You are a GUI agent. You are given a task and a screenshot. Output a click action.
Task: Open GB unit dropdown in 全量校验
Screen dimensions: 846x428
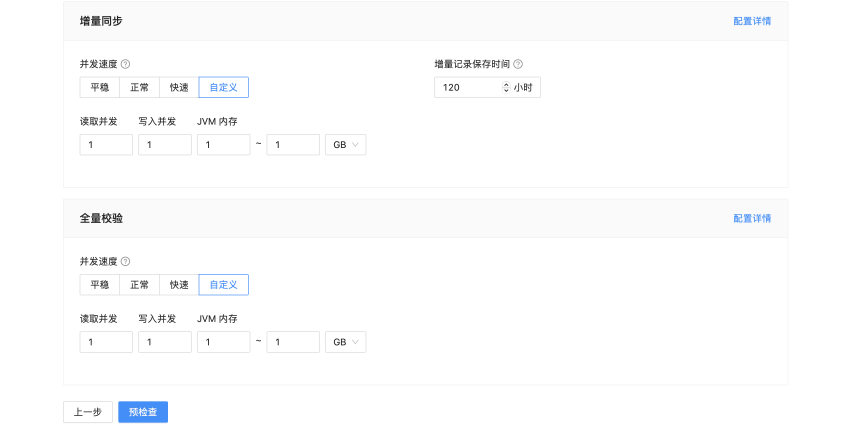point(345,342)
